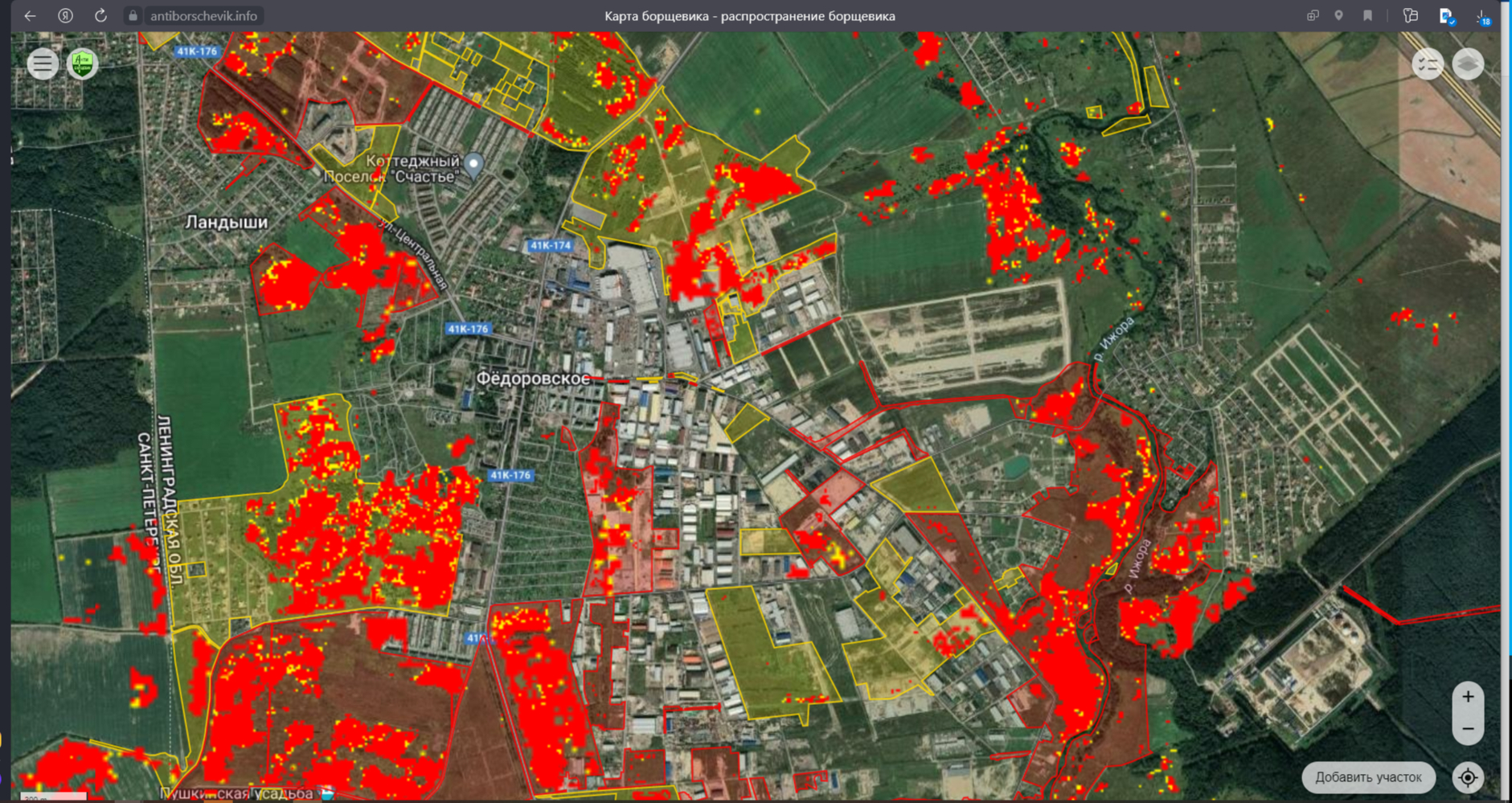Go back with the browser back arrow
This screenshot has height=803, width=1512.
coord(30,15)
